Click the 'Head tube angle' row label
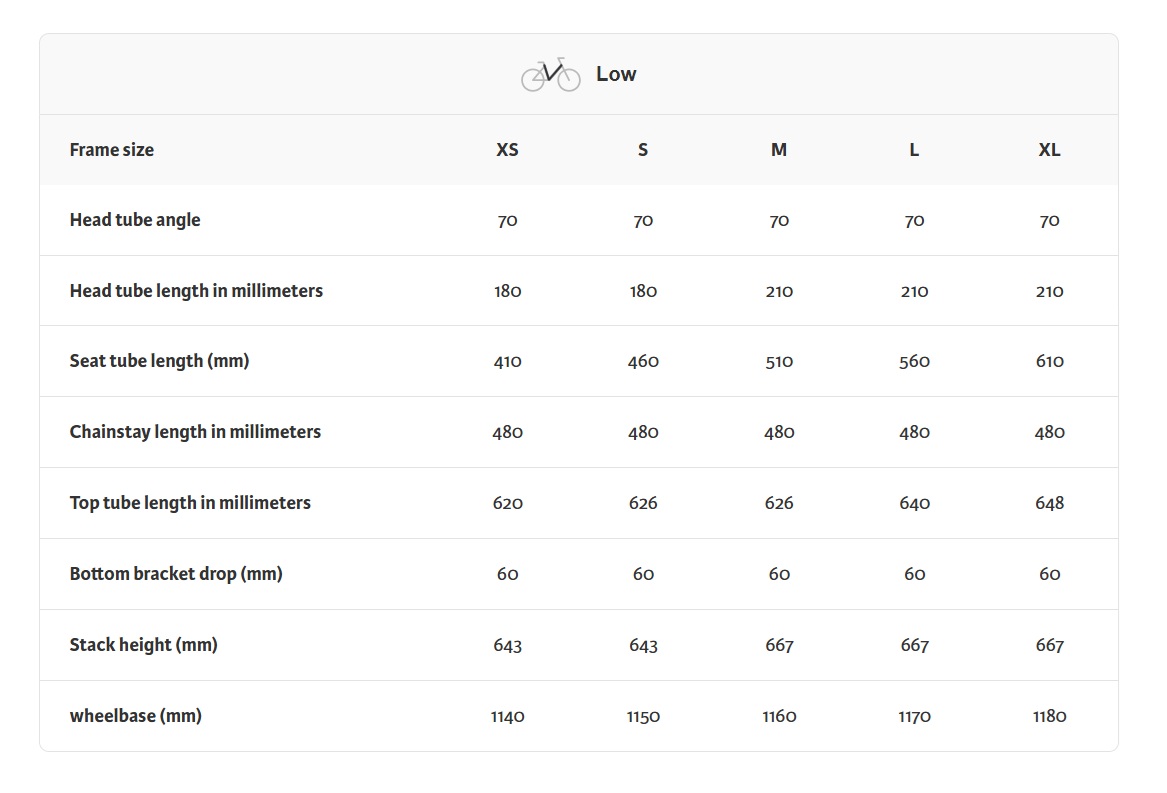 135,220
